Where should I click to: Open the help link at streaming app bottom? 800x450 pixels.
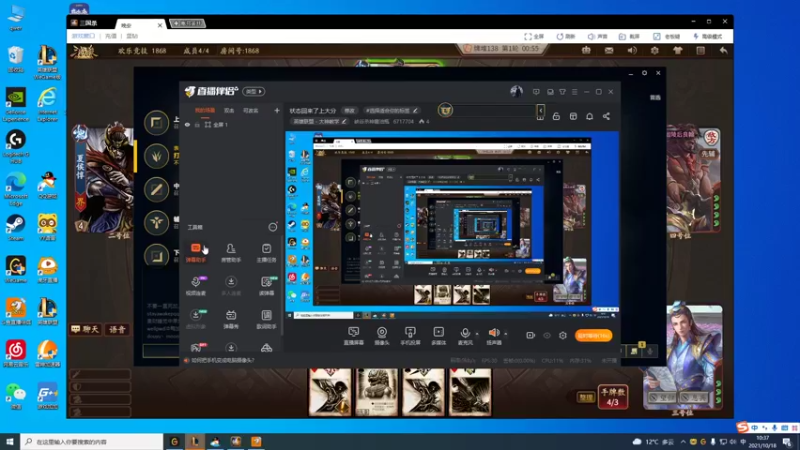pyautogui.click(x=222, y=360)
